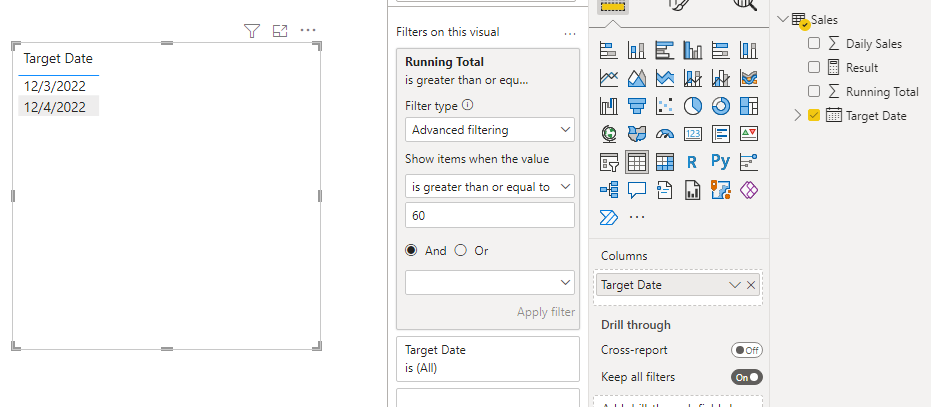Select the card visual with 123

(x=693, y=134)
